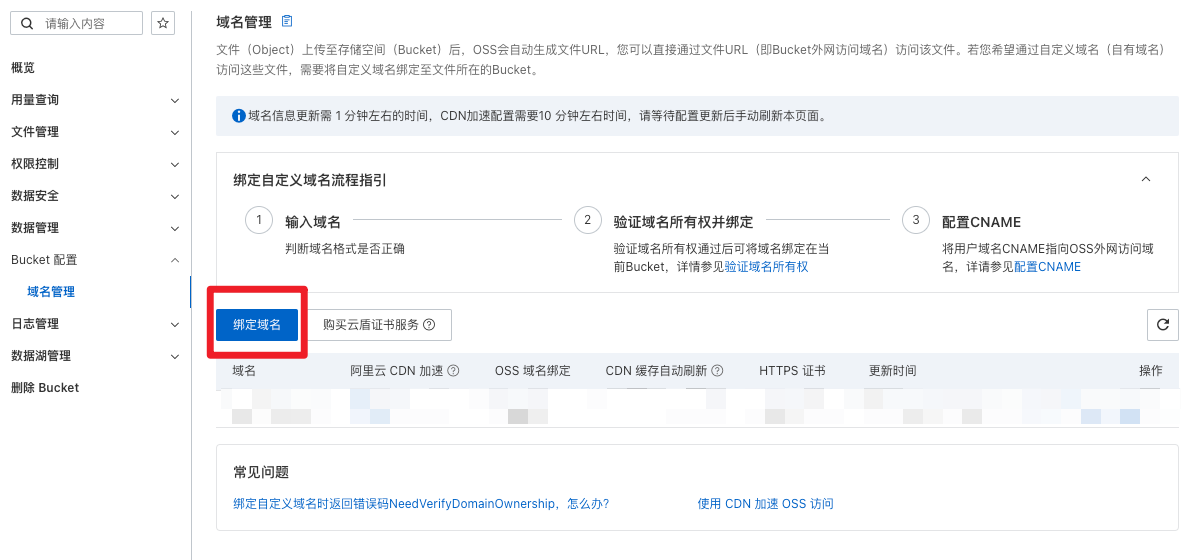Select 域名管理 in the sidebar
This screenshot has width=1200, height=560.
pyautogui.click(x=51, y=292)
